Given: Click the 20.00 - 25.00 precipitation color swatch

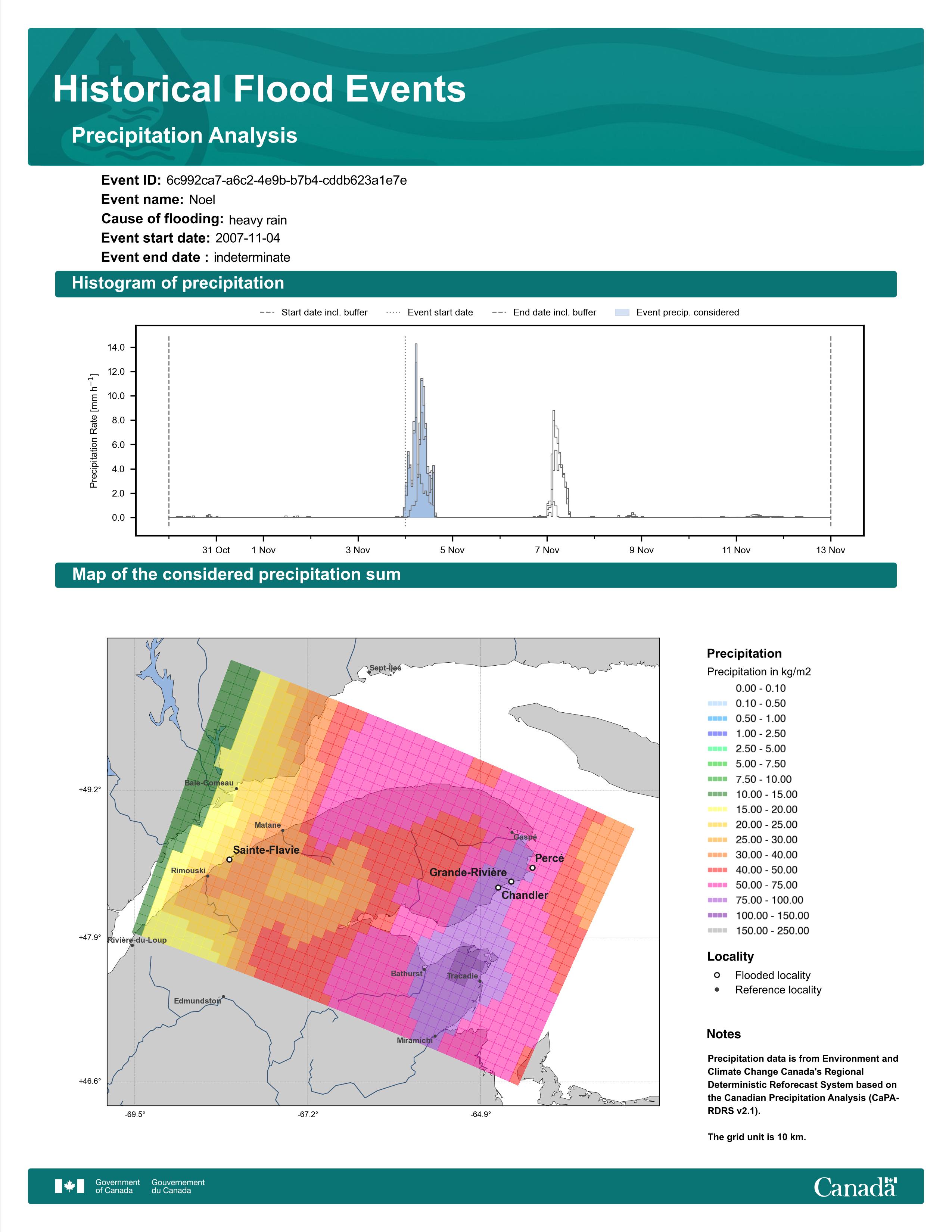Looking at the screenshot, I should [718, 825].
